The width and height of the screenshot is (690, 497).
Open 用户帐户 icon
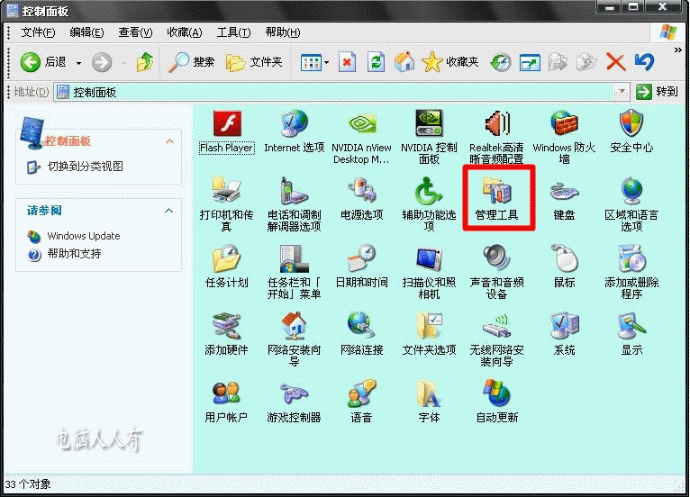[227, 401]
